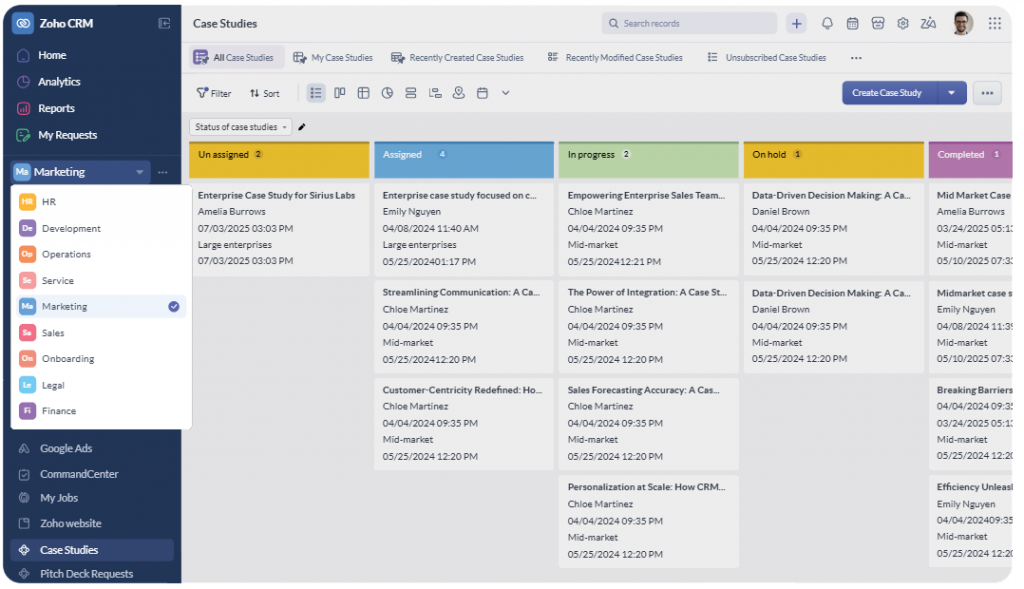Click the plus quick-create icon
This screenshot has height=589, width=1024.
(796, 24)
